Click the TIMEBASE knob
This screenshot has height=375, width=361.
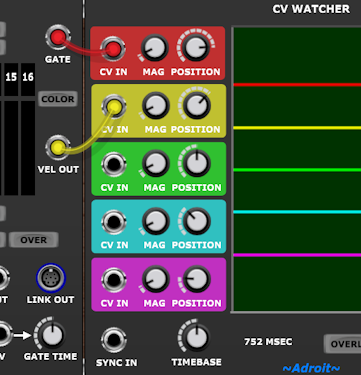[197, 337]
